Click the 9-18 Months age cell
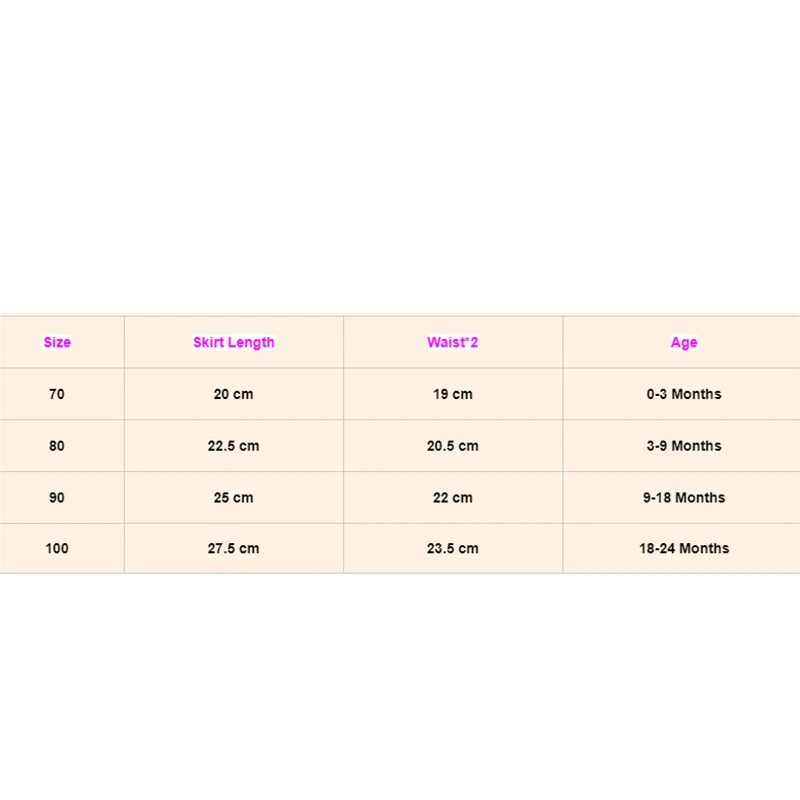The image size is (800, 800). coord(684,497)
